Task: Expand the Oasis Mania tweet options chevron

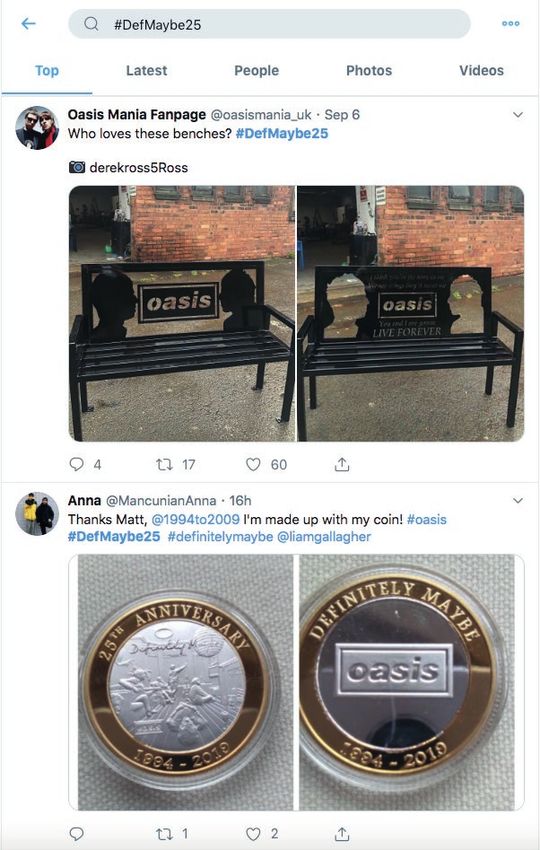Action: [x=518, y=115]
